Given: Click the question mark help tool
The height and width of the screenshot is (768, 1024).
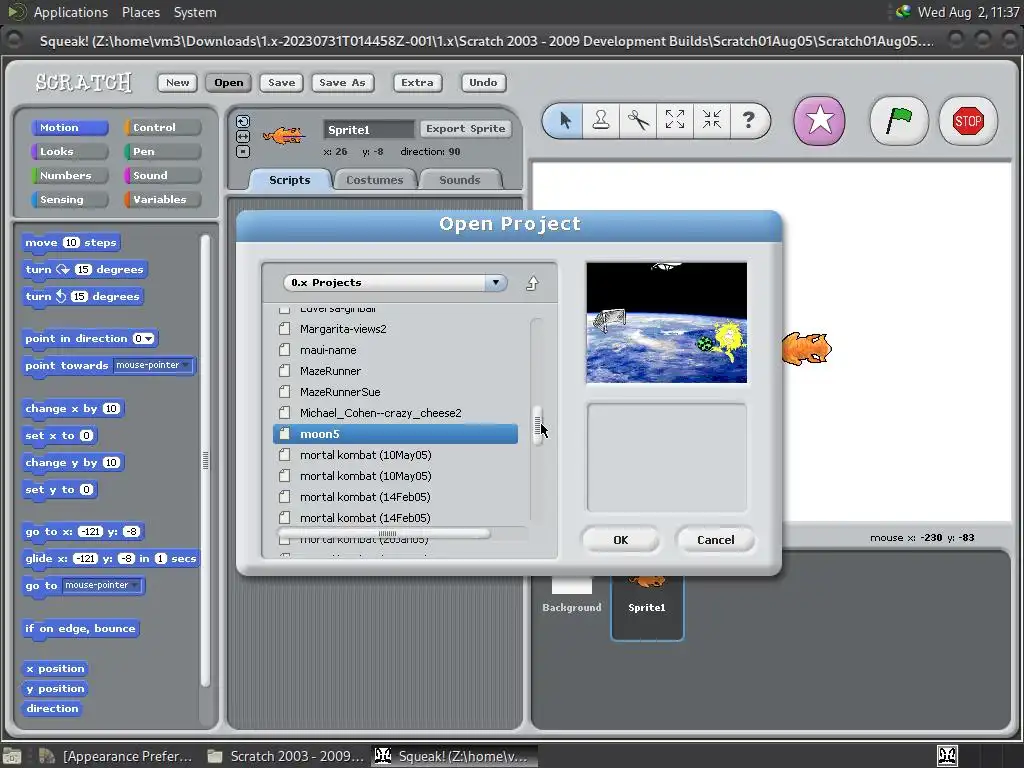Looking at the screenshot, I should pyautogui.click(x=748, y=120).
